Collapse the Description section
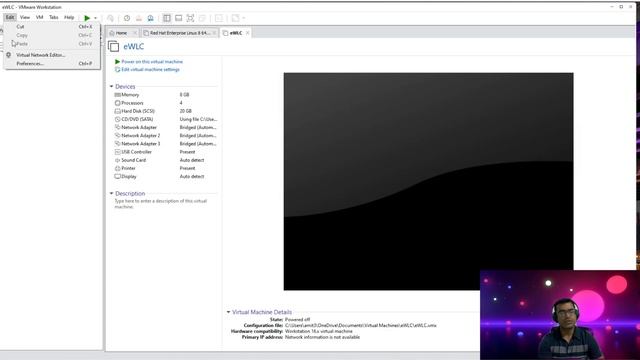Screen dimensions: 640x360 111,193
